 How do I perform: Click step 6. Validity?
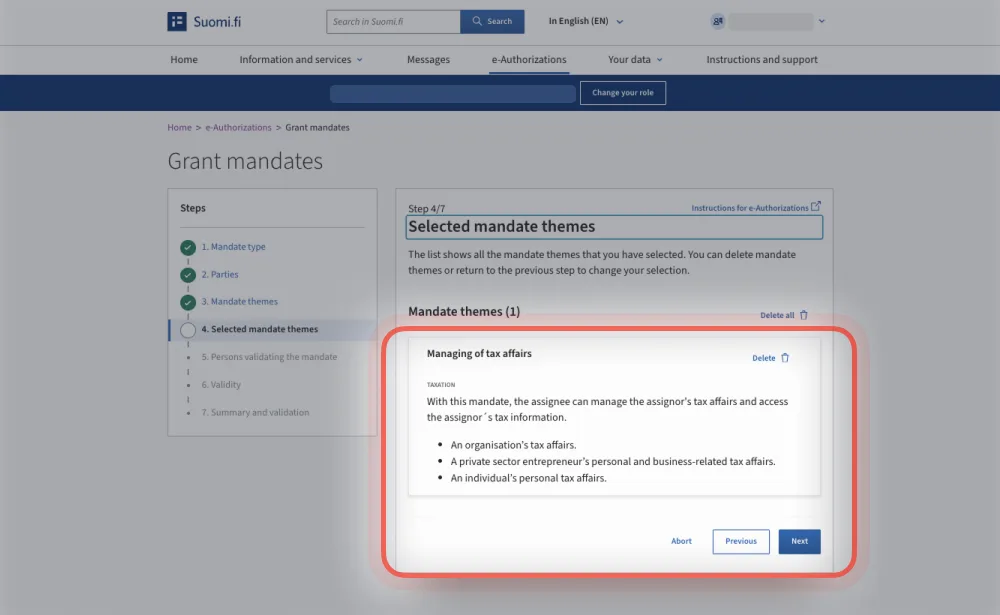221,385
